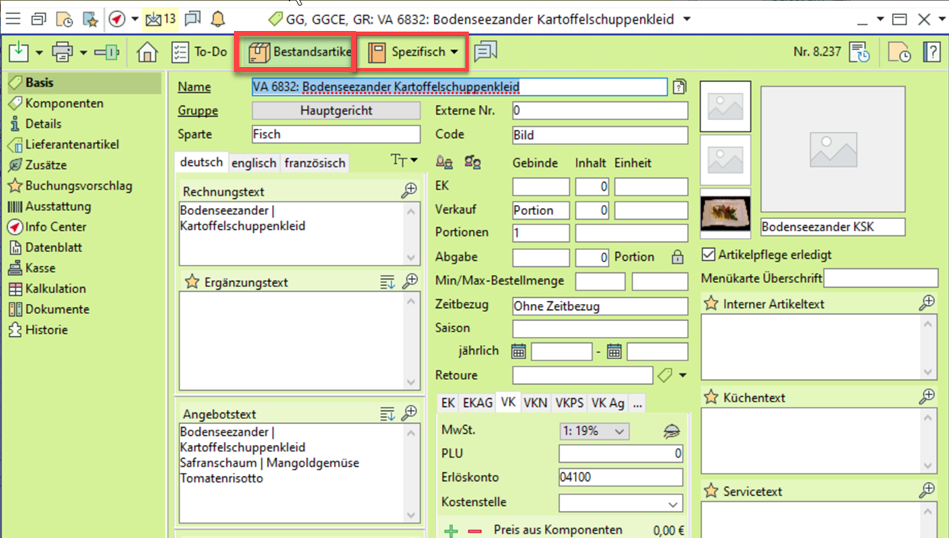Toggle the Artikelpflege erledigt checkbox
The image size is (949, 538).
[709, 255]
